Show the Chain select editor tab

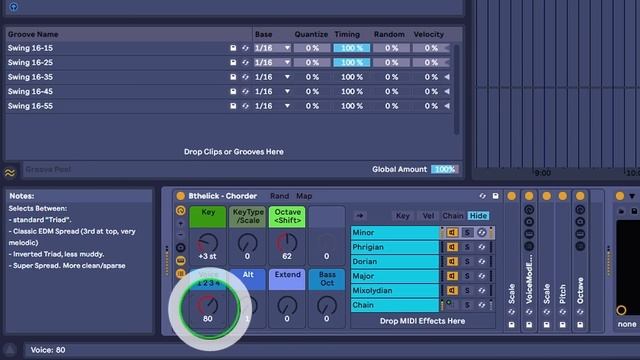pos(453,216)
